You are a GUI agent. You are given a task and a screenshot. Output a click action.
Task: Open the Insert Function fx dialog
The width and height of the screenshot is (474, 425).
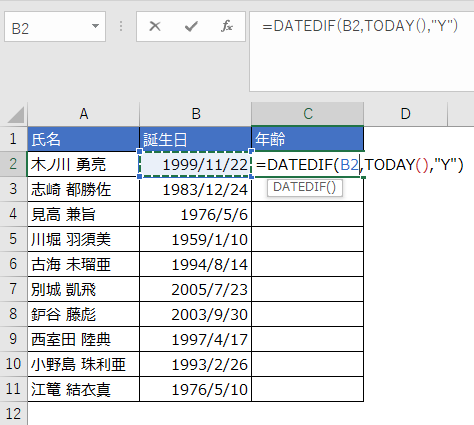(x=227, y=26)
